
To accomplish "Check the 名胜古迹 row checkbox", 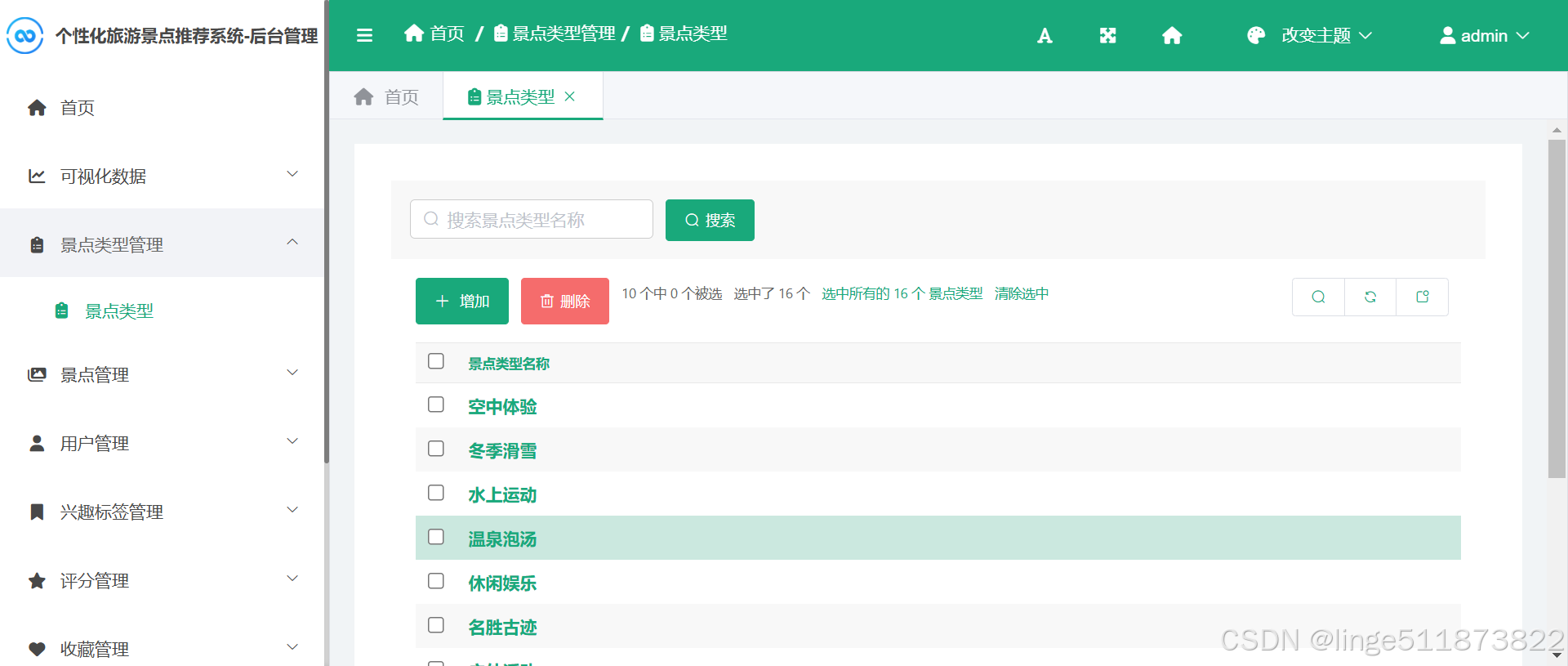I will tap(436, 625).
